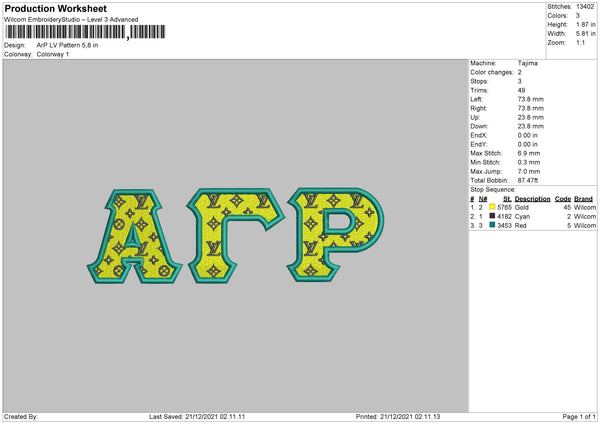The width and height of the screenshot is (600, 424).
Task: Click the Wilcom brand in the Red row
Action: click(x=585, y=226)
